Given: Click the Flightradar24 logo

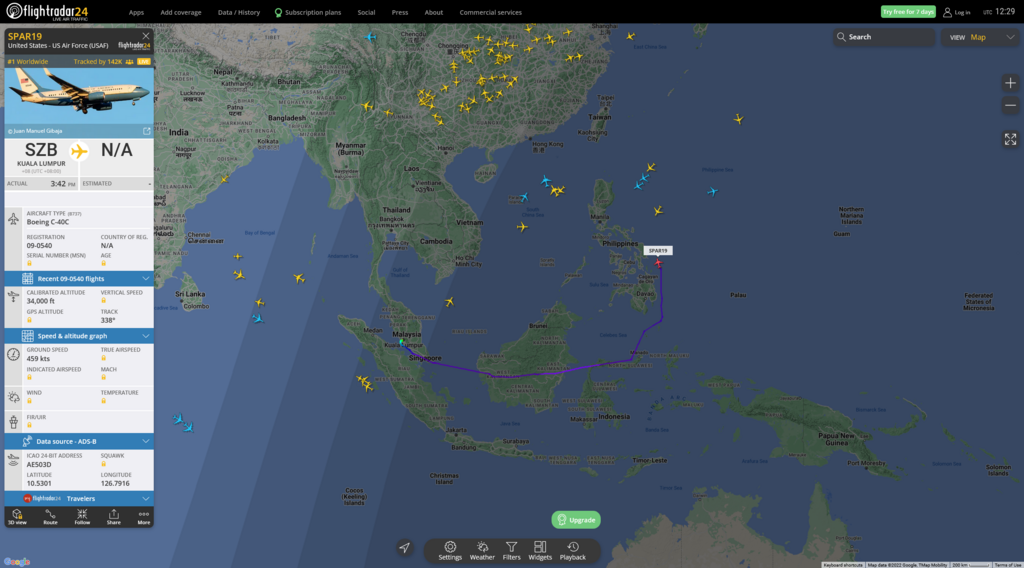Looking at the screenshot, I should click(x=47, y=11).
